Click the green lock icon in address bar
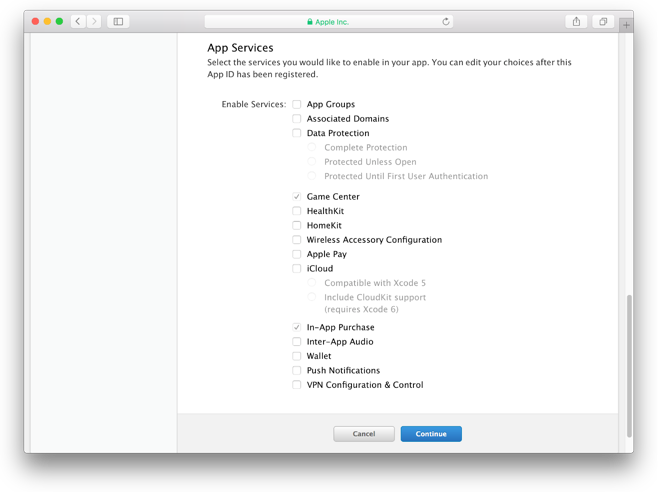 point(310,22)
